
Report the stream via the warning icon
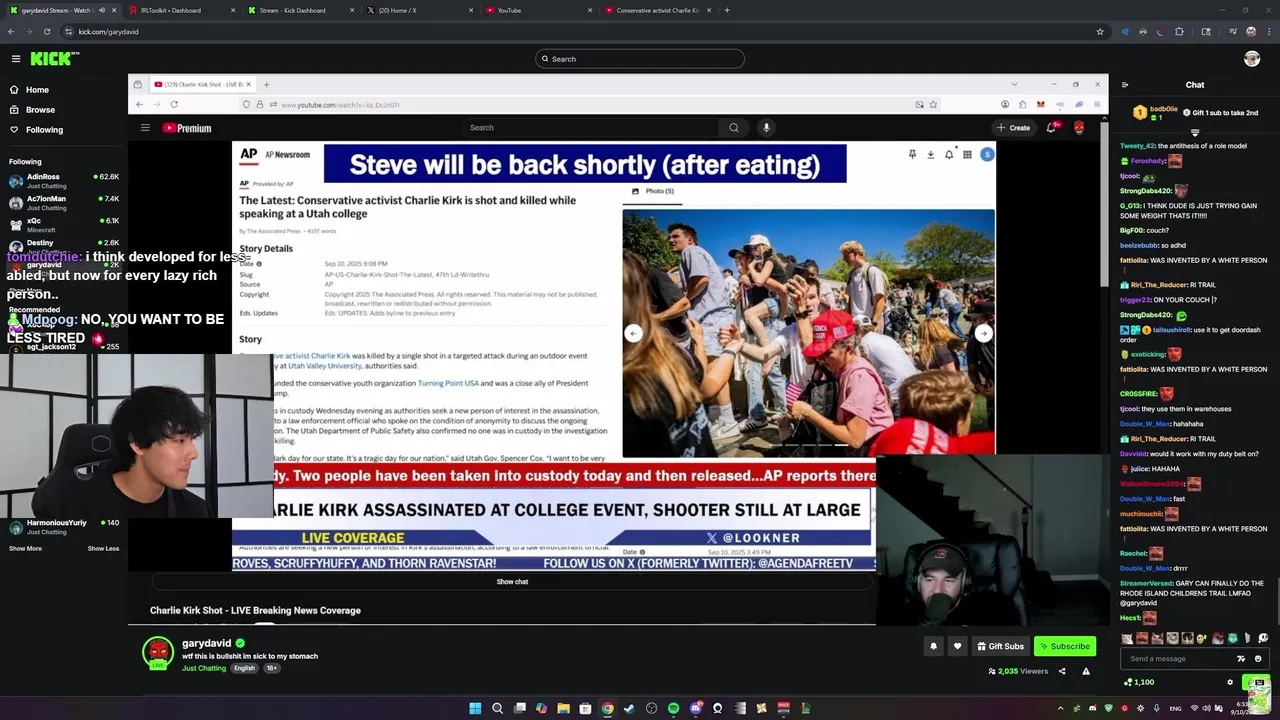click(1086, 671)
